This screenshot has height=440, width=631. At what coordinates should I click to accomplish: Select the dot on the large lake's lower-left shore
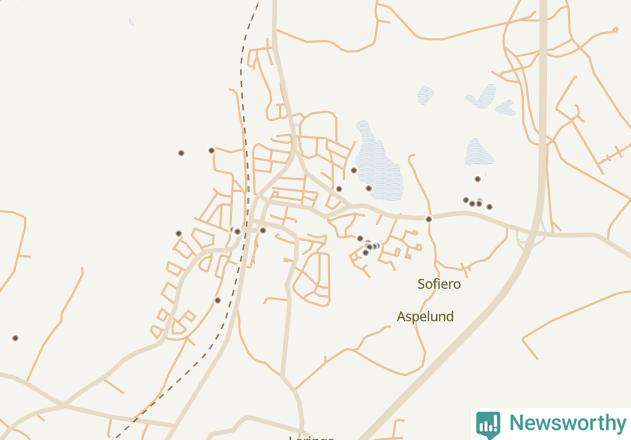pos(369,188)
